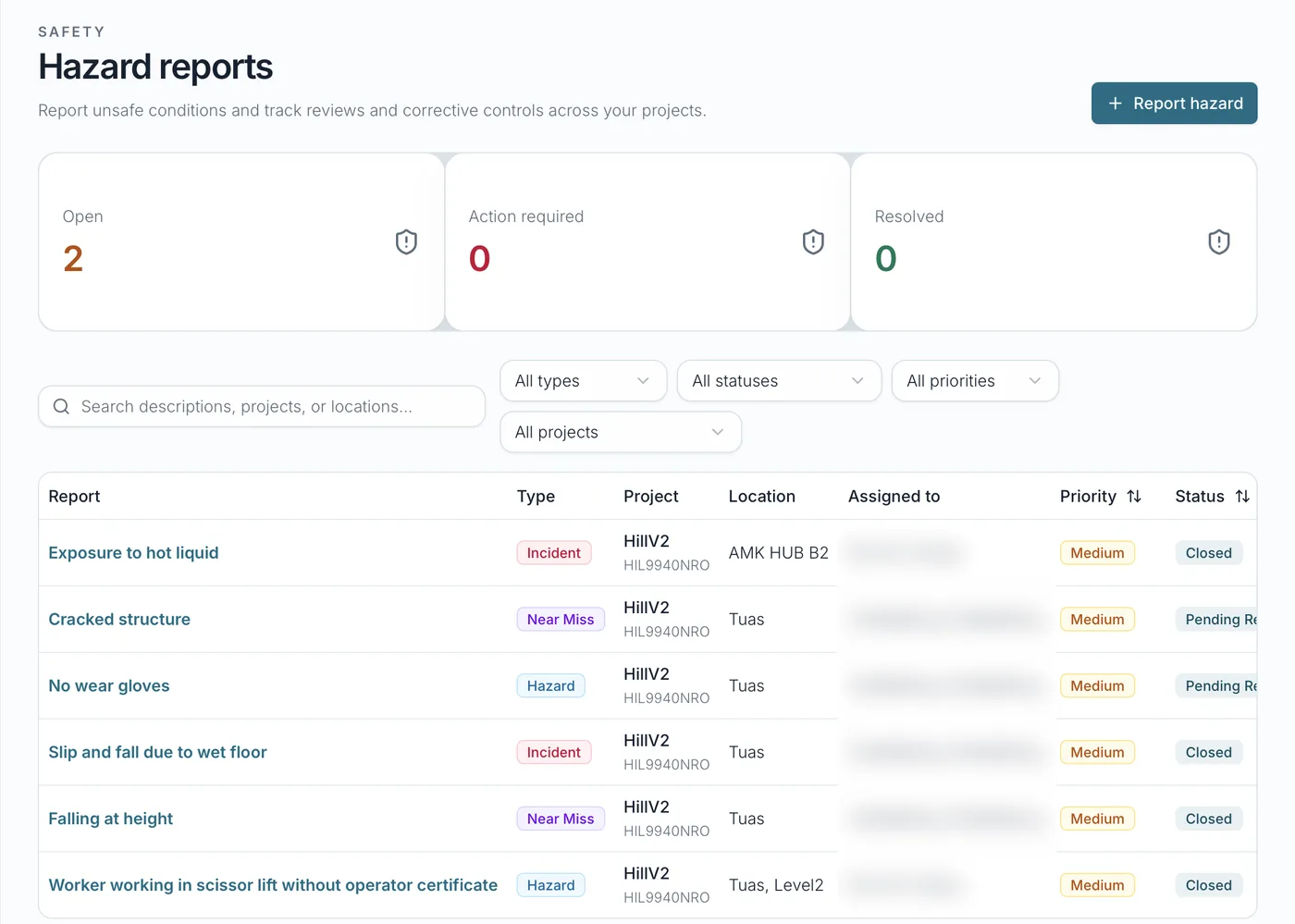Click the AMK HUB B2 location cell
Screen dimensions: 1295x924
(779, 553)
